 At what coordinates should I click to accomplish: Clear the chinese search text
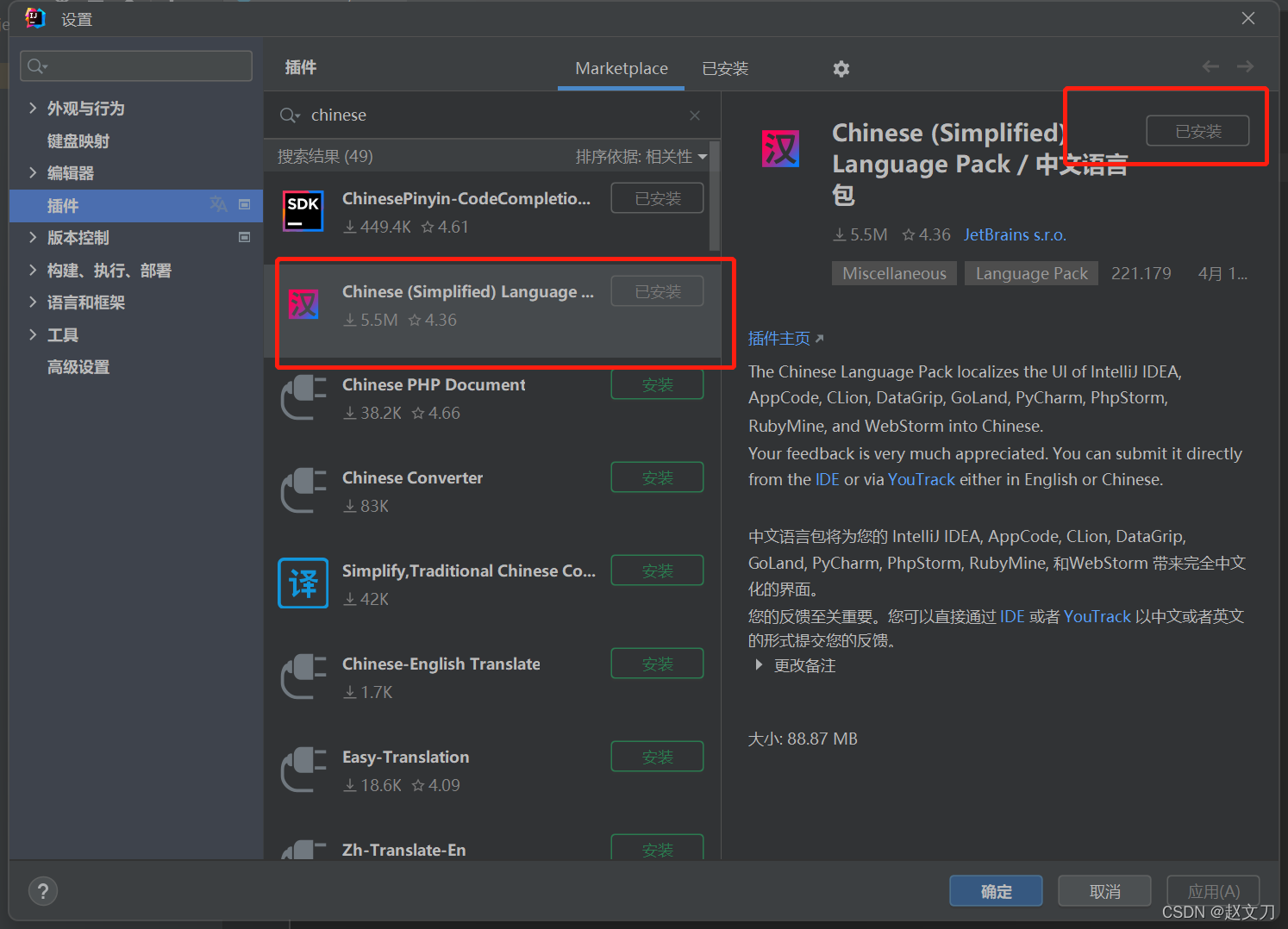[x=695, y=115]
